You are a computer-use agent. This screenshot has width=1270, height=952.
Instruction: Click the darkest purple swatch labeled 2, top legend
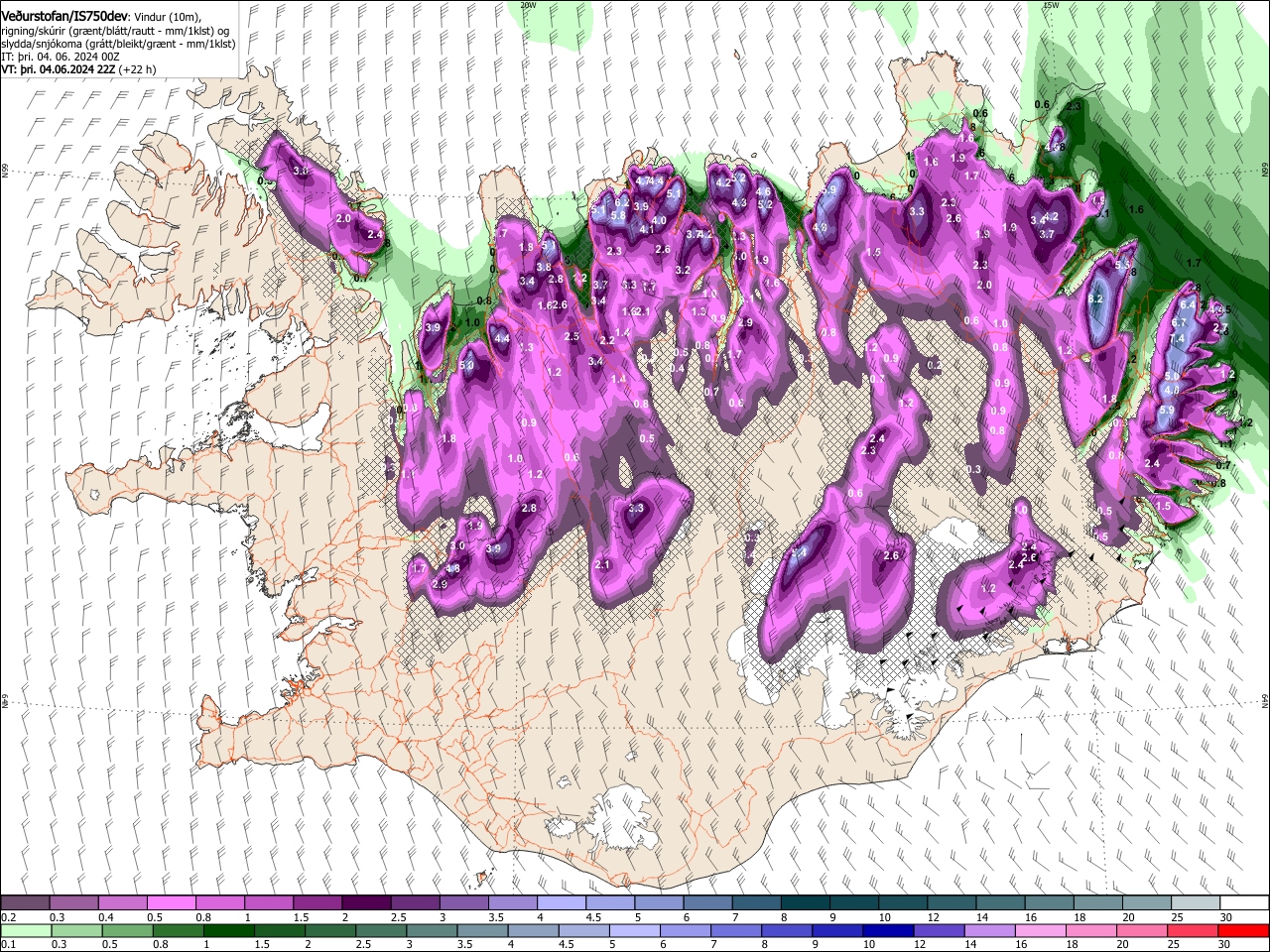[x=365, y=902]
